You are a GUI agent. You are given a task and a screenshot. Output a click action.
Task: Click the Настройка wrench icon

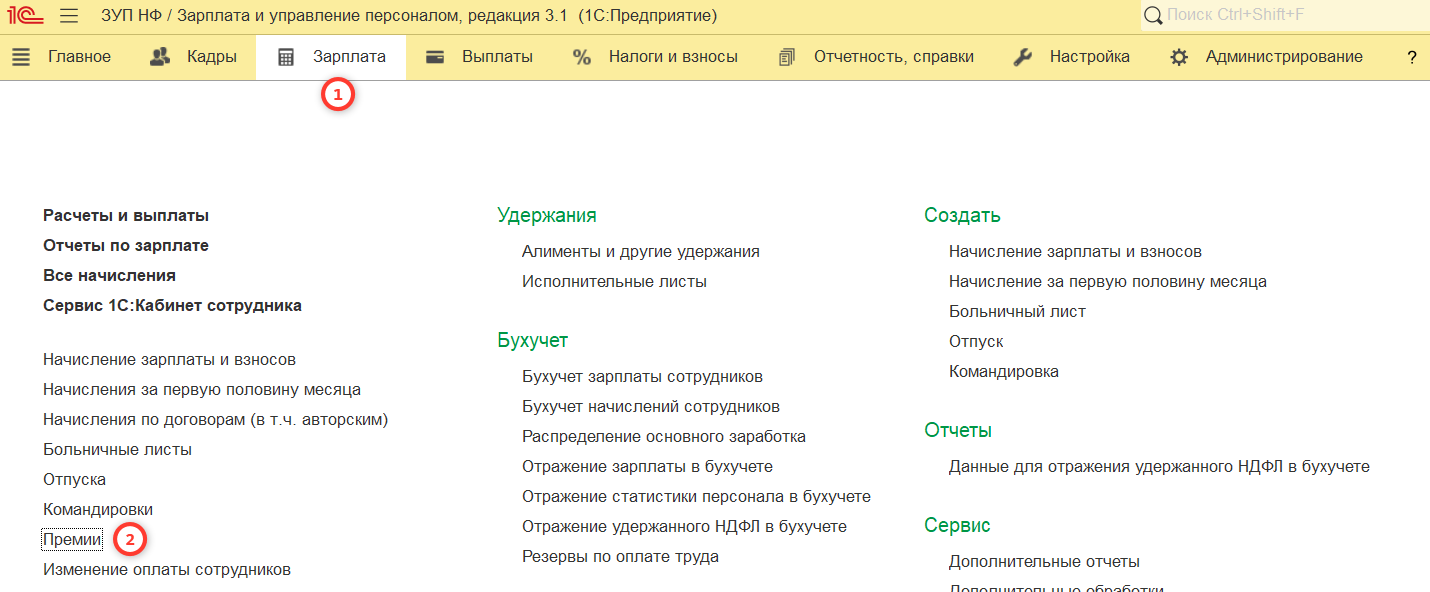tap(1022, 57)
